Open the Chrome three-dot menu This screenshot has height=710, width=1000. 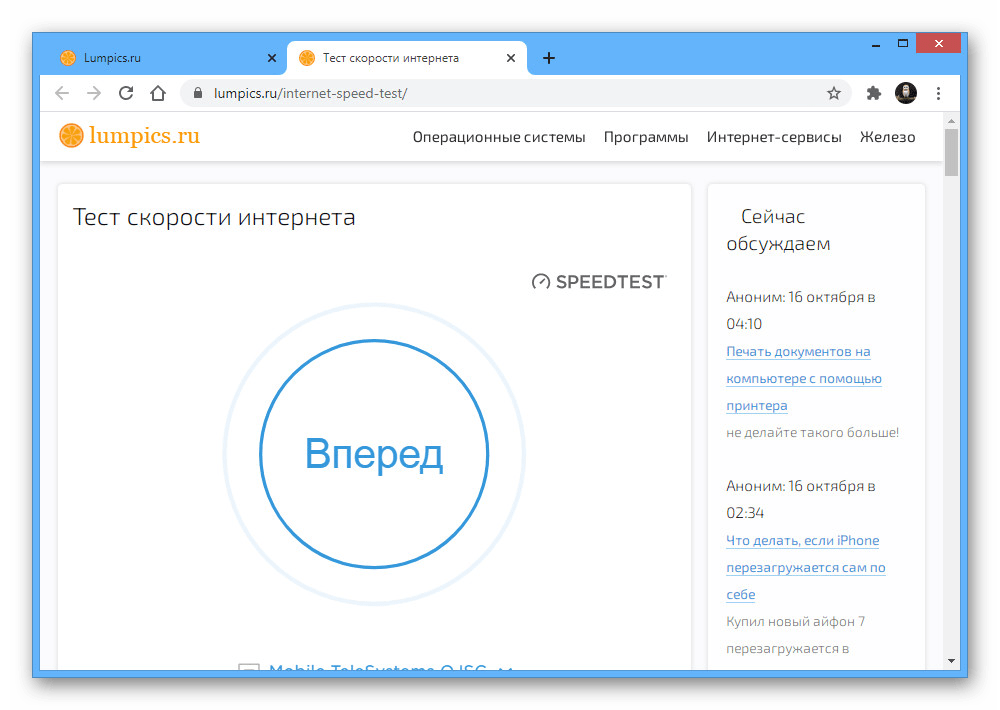[938, 94]
